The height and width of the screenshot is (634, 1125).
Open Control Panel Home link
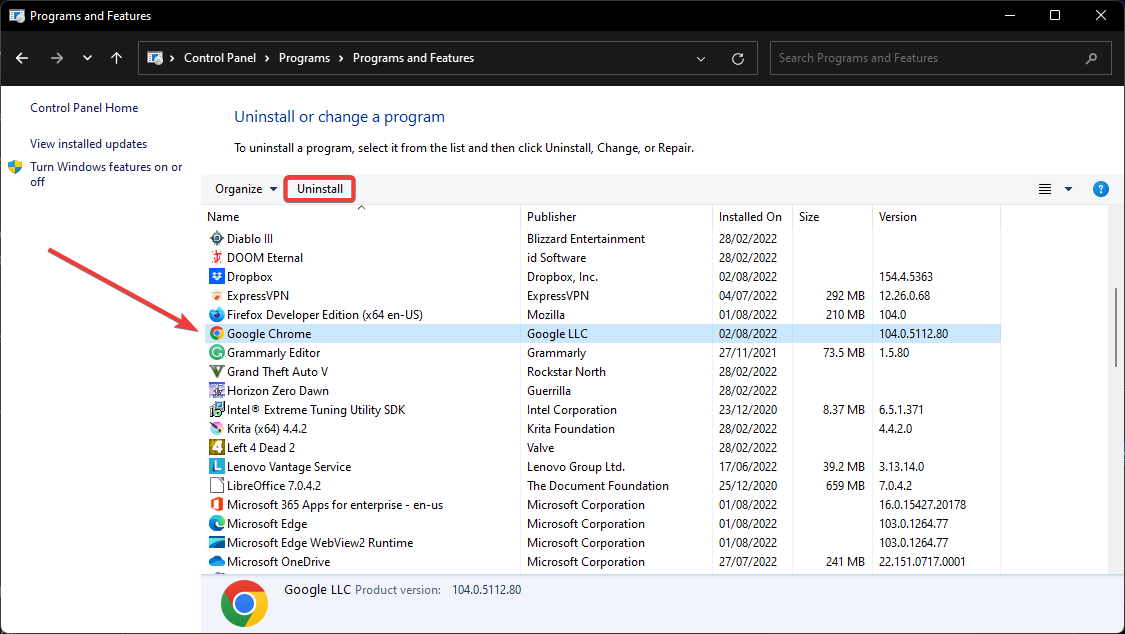coord(84,108)
